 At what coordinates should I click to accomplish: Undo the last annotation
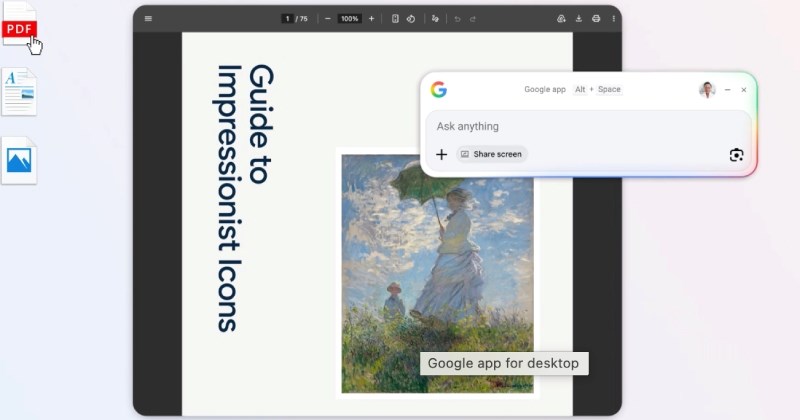click(458, 18)
